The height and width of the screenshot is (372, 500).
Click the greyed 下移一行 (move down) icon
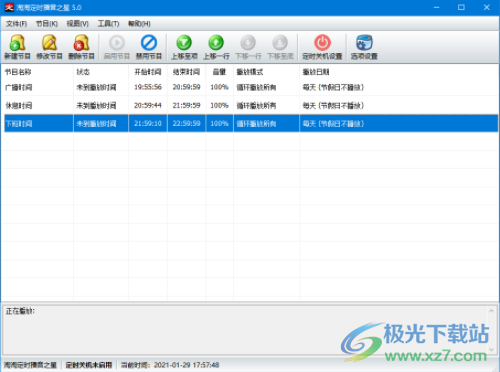point(248,47)
